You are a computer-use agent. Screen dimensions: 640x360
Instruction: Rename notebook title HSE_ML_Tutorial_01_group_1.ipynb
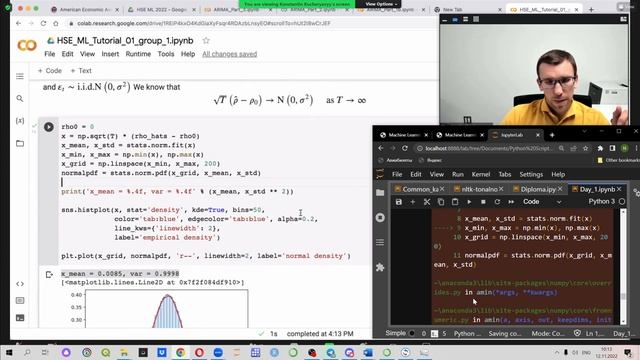pos(125,40)
